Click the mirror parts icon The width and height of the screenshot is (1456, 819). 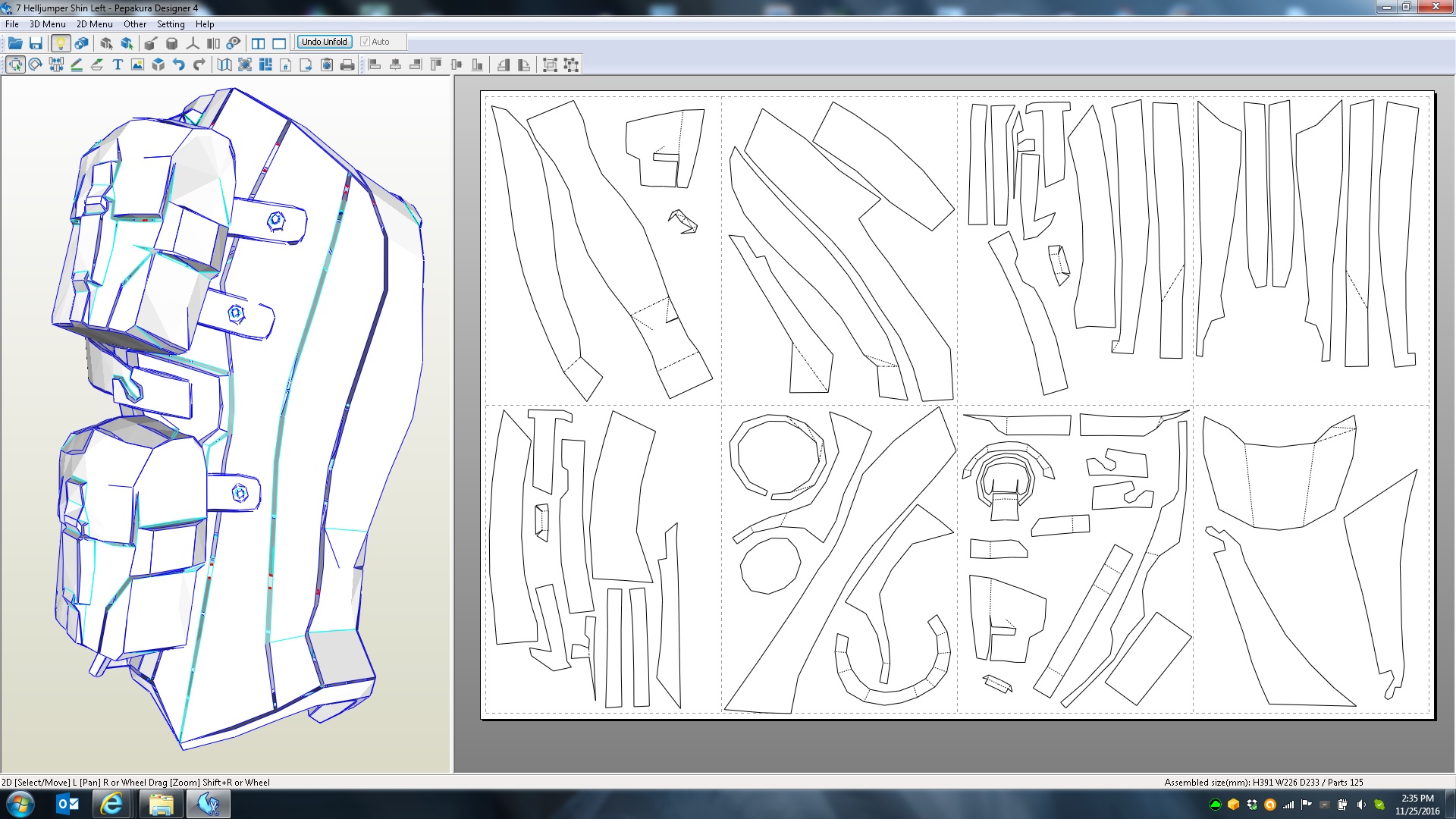pos(213,43)
